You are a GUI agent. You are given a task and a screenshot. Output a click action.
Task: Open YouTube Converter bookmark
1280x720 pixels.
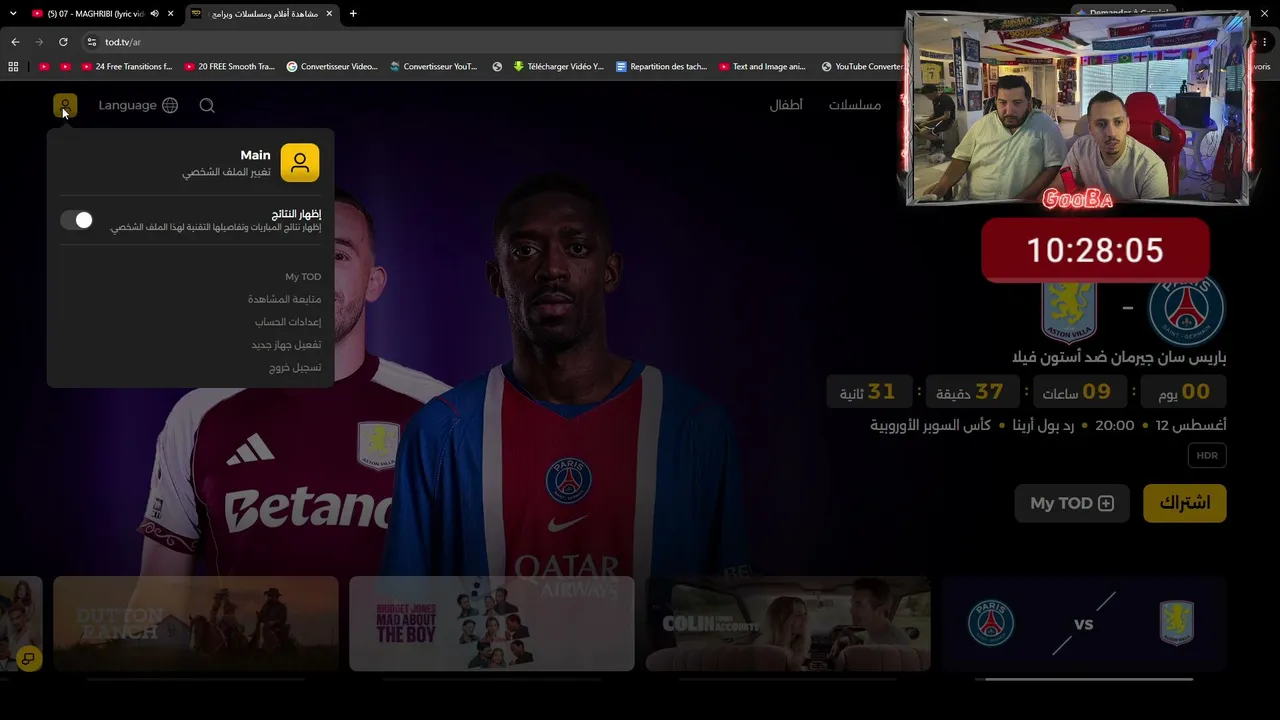pyautogui.click(x=862, y=67)
